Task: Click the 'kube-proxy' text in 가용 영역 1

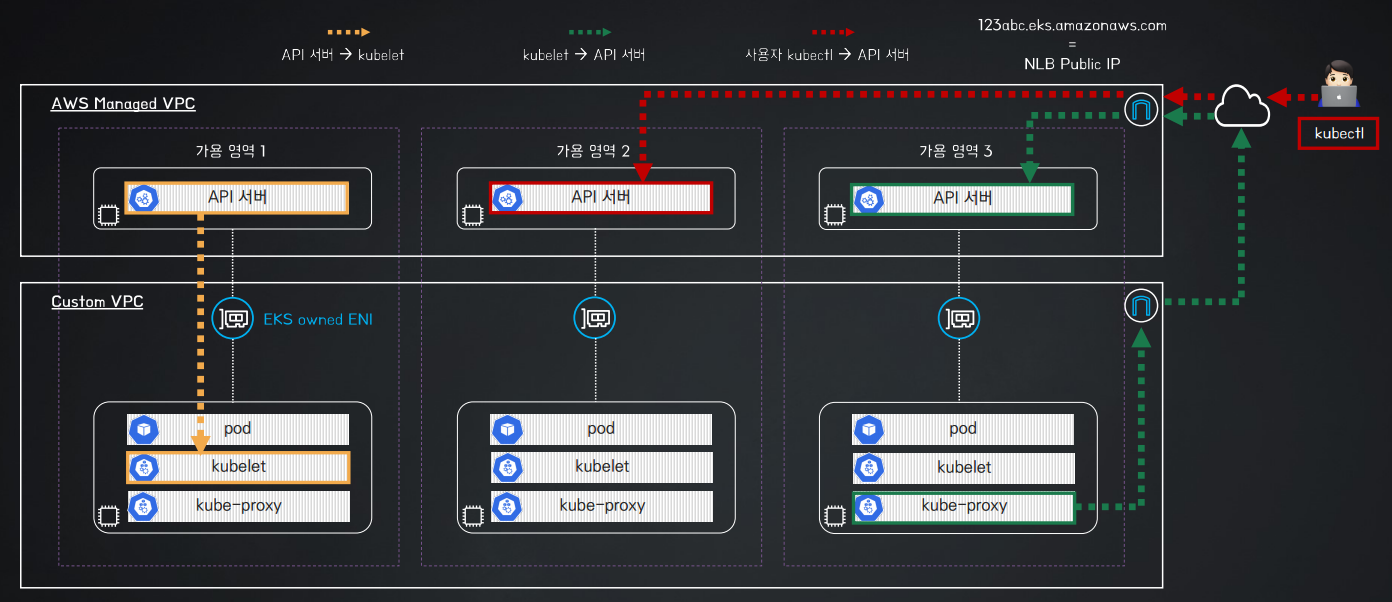Action: 239,505
